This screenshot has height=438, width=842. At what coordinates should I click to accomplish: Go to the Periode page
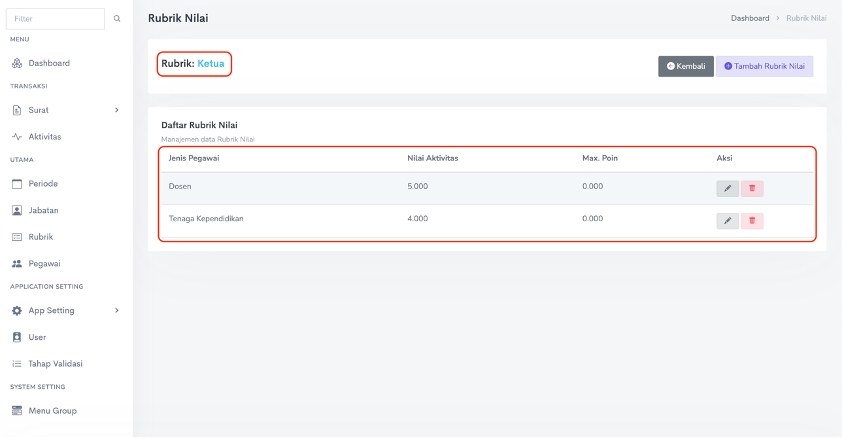(x=42, y=184)
